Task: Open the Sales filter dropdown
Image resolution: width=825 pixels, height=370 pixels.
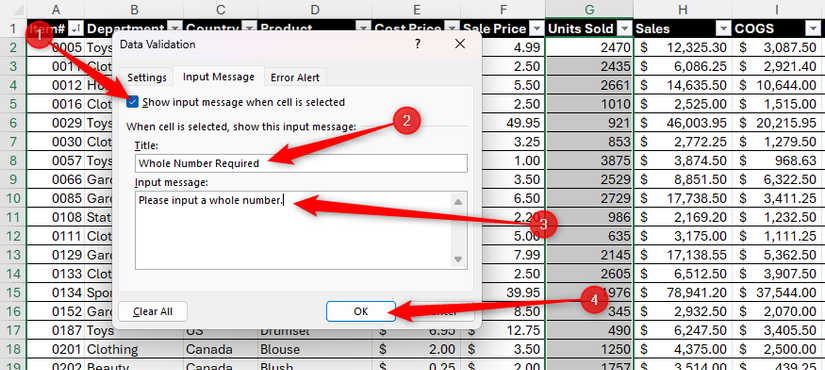Action: coord(725,29)
